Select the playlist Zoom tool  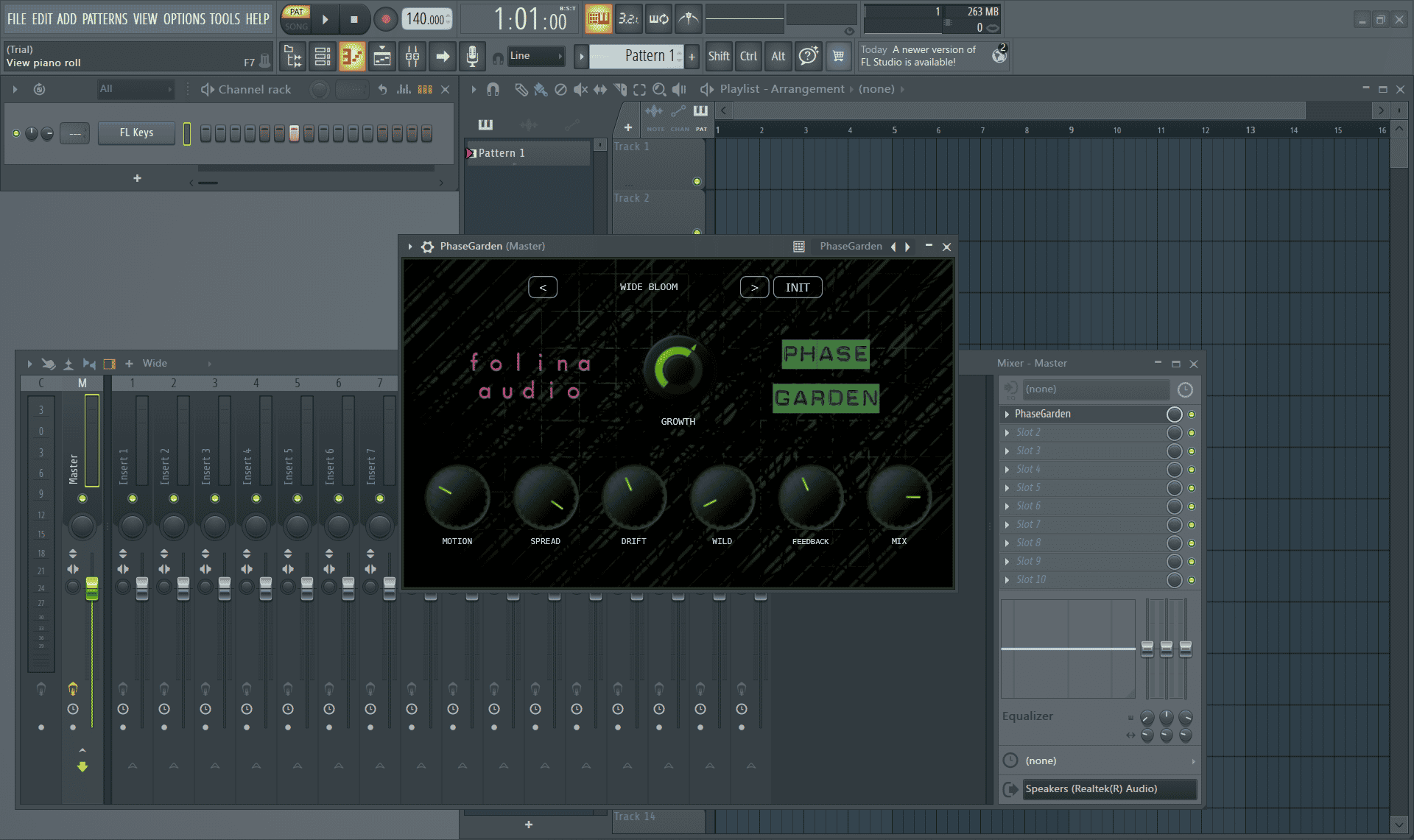coord(659,89)
